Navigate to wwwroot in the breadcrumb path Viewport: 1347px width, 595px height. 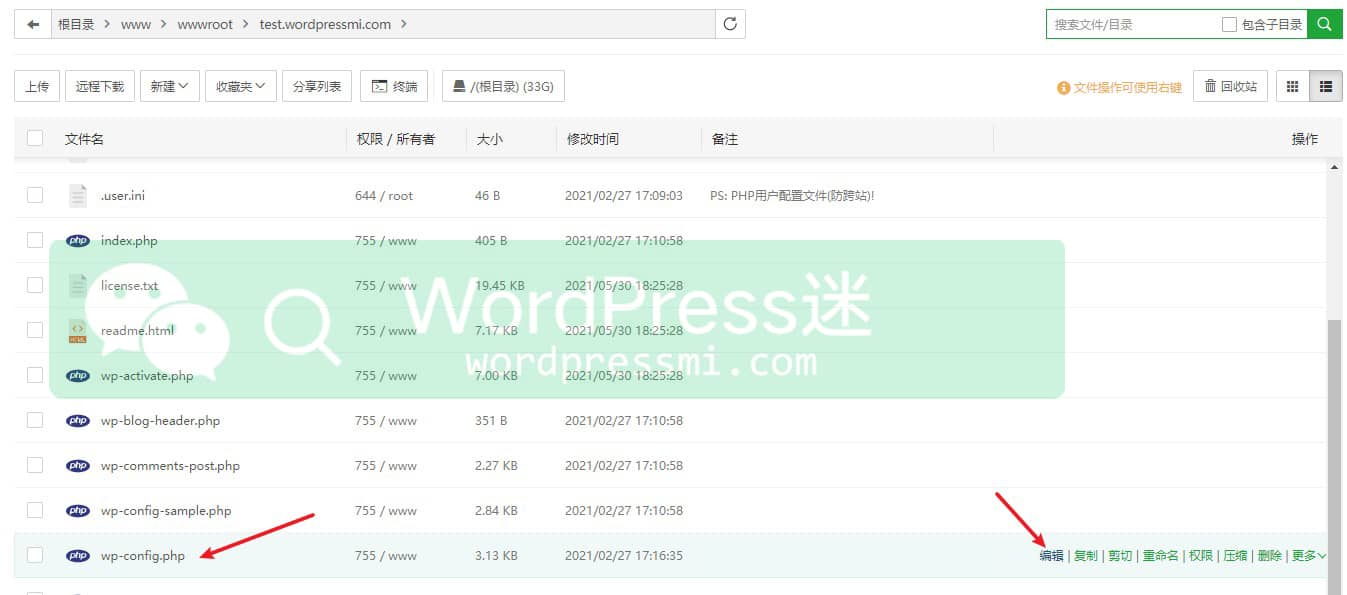click(x=204, y=25)
